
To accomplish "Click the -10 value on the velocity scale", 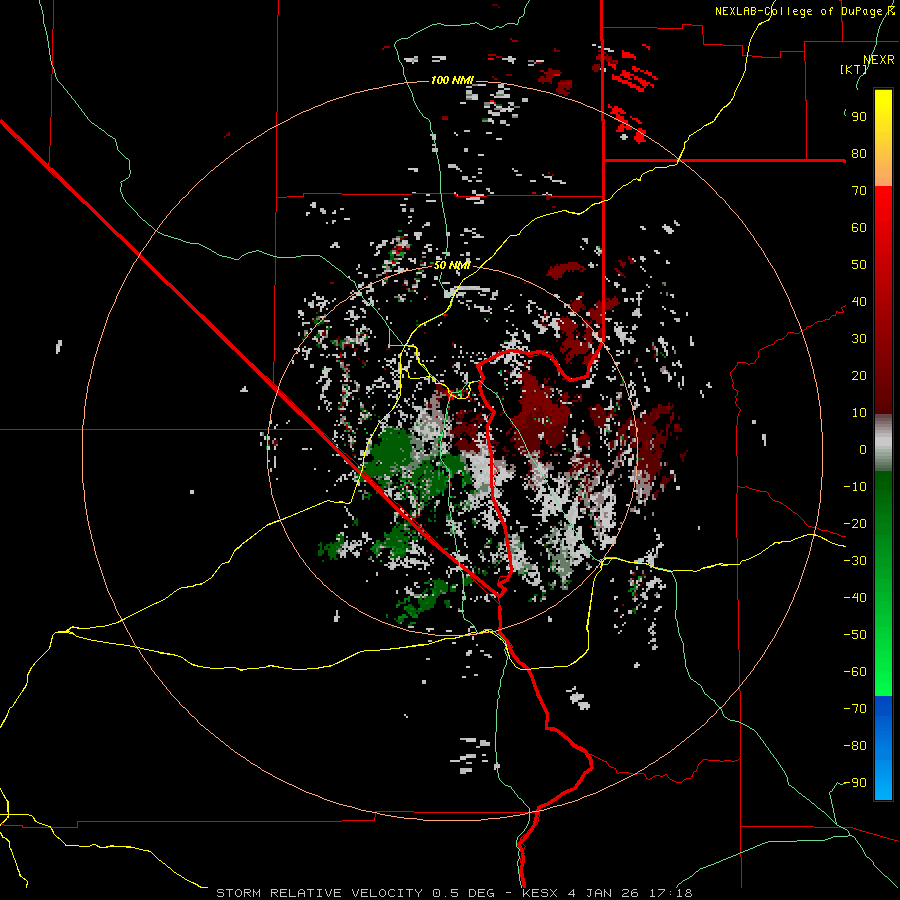I will coord(855,487).
